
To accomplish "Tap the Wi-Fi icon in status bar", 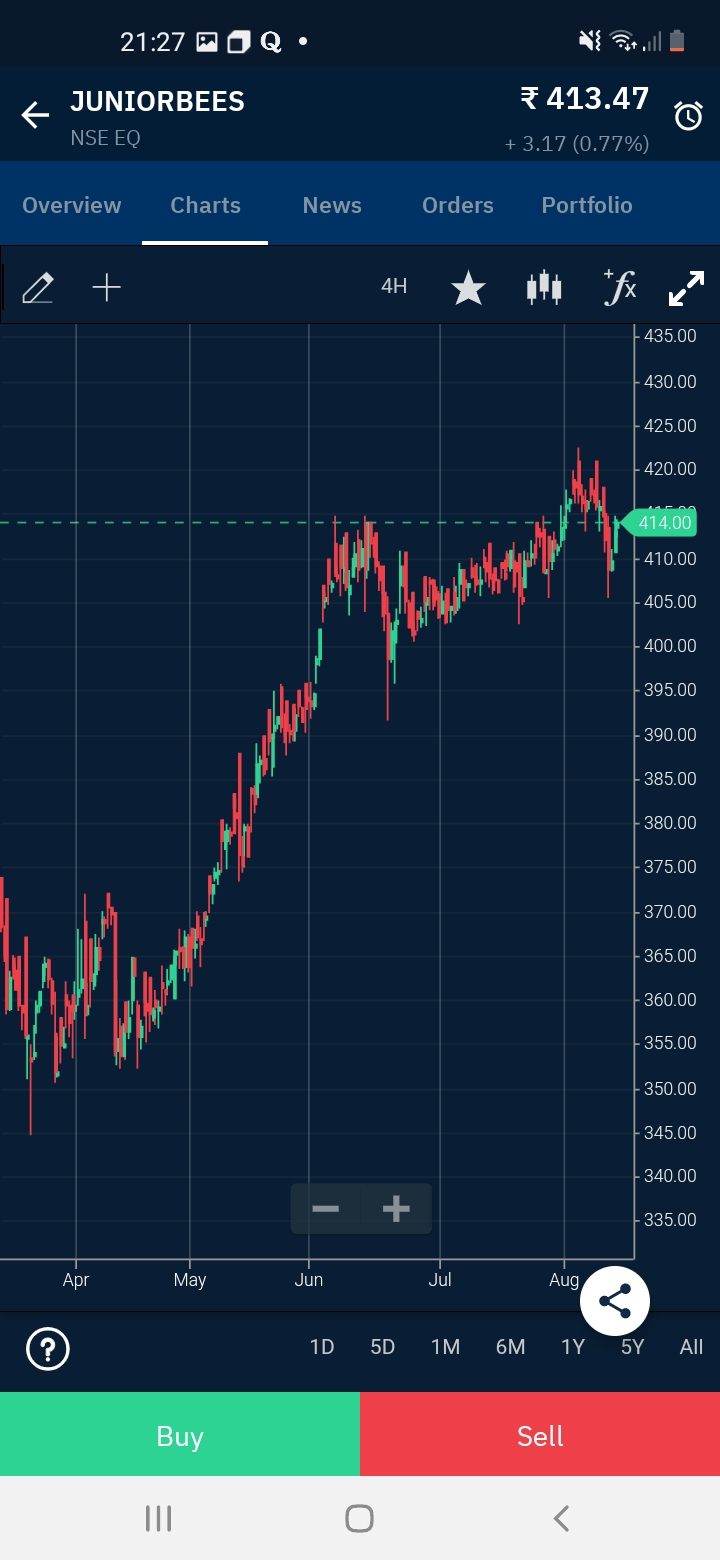I will [624, 41].
